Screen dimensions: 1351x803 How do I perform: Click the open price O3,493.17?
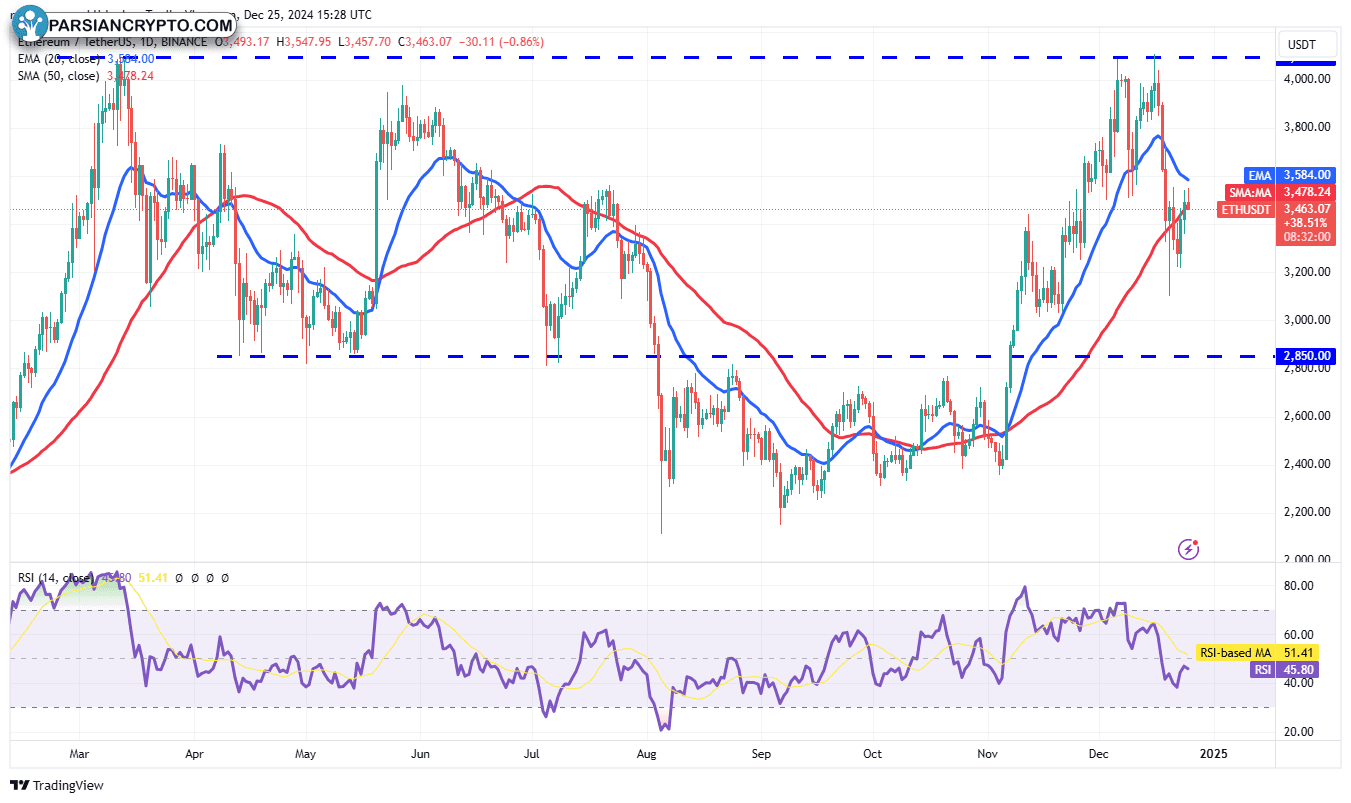(x=244, y=41)
